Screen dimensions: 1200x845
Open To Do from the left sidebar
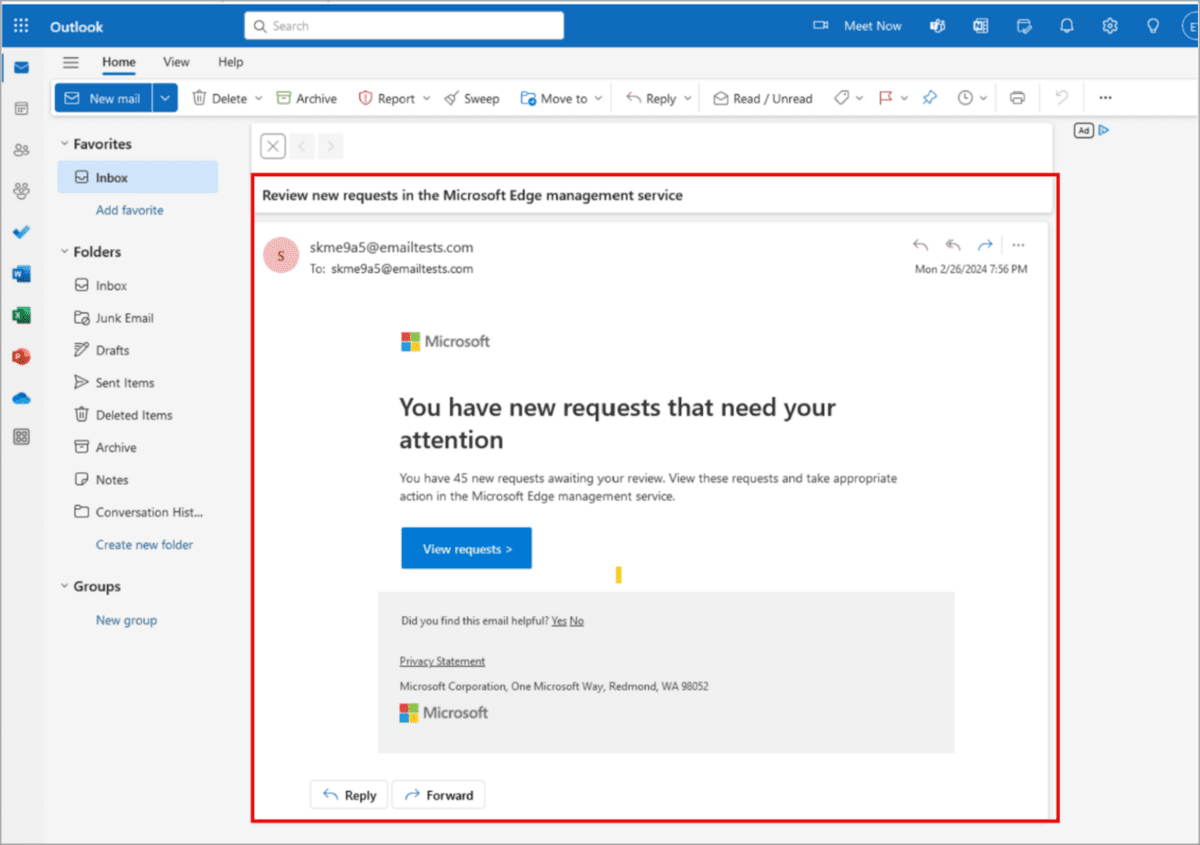pyautogui.click(x=22, y=232)
